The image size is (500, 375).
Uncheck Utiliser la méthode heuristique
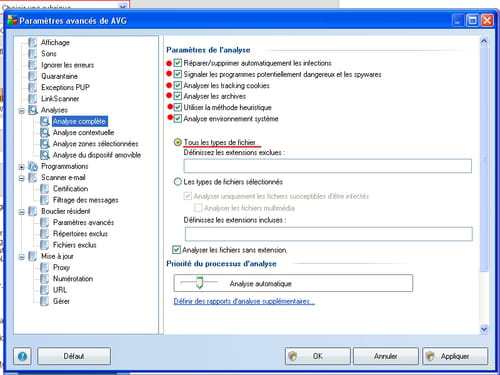pyautogui.click(x=178, y=107)
